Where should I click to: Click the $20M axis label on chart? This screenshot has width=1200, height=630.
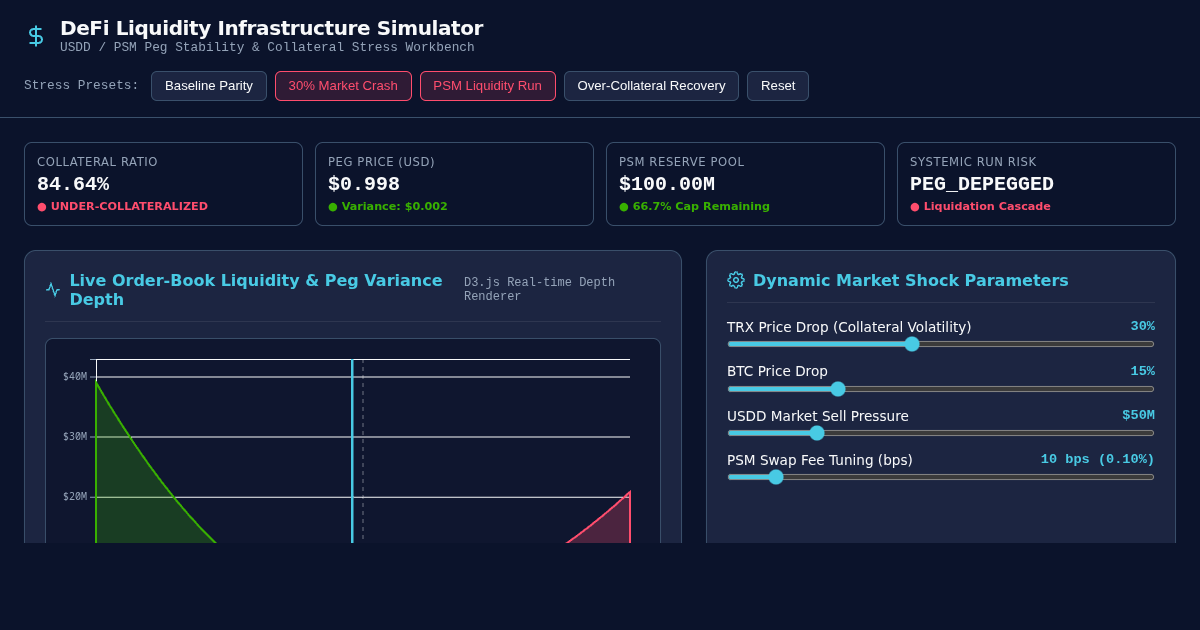pos(75,497)
